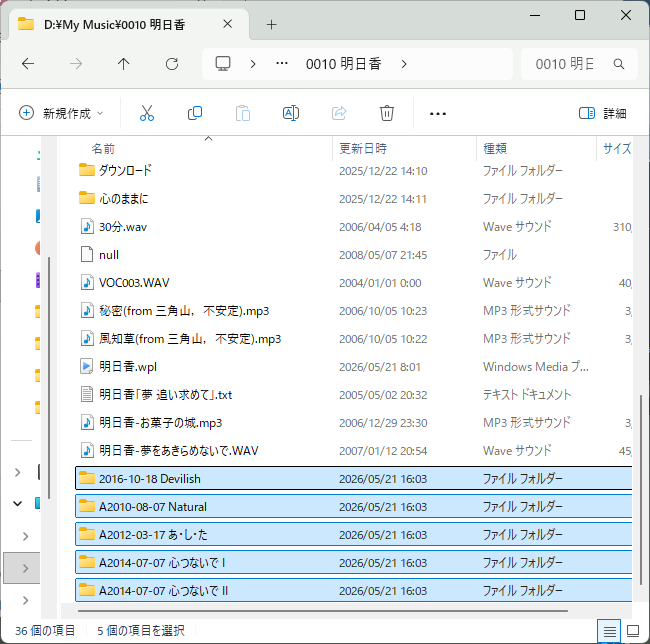The height and width of the screenshot is (644, 650).
Task: Show hidden path segments via address bar ellipsis
Action: point(282,63)
